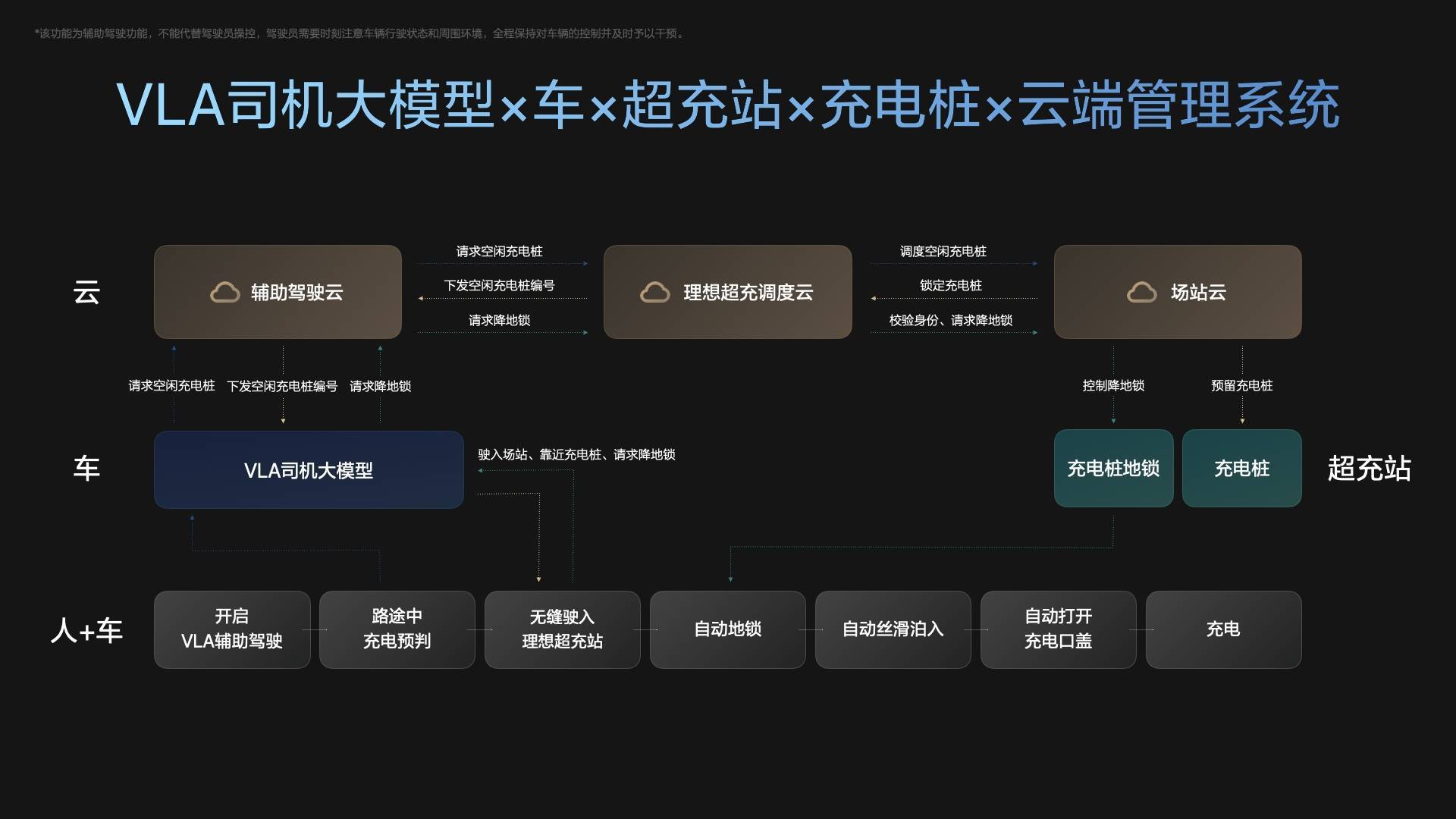Select the 自动地锁 step box
Viewport: 1456px width, 819px height.
pos(728,629)
